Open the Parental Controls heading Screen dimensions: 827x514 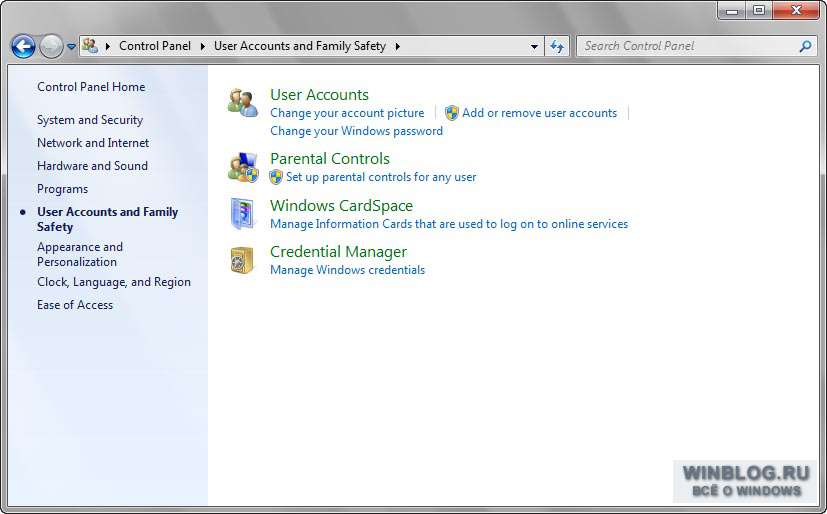330,159
